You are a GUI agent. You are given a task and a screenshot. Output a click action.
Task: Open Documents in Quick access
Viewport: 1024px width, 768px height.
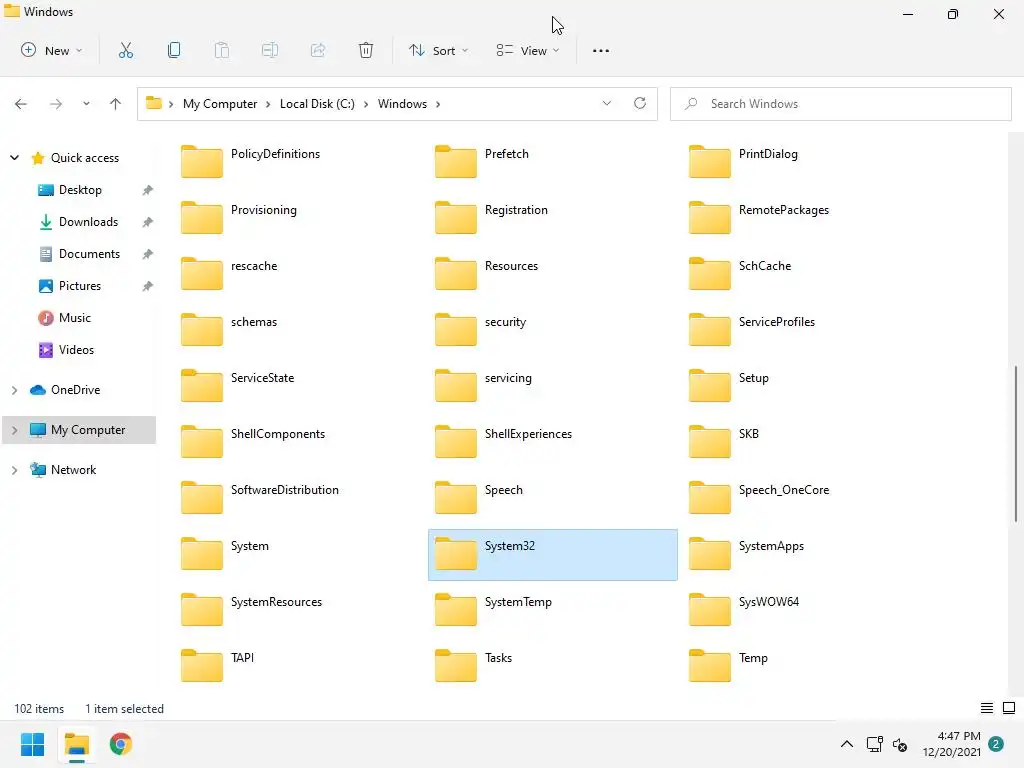[89, 253]
